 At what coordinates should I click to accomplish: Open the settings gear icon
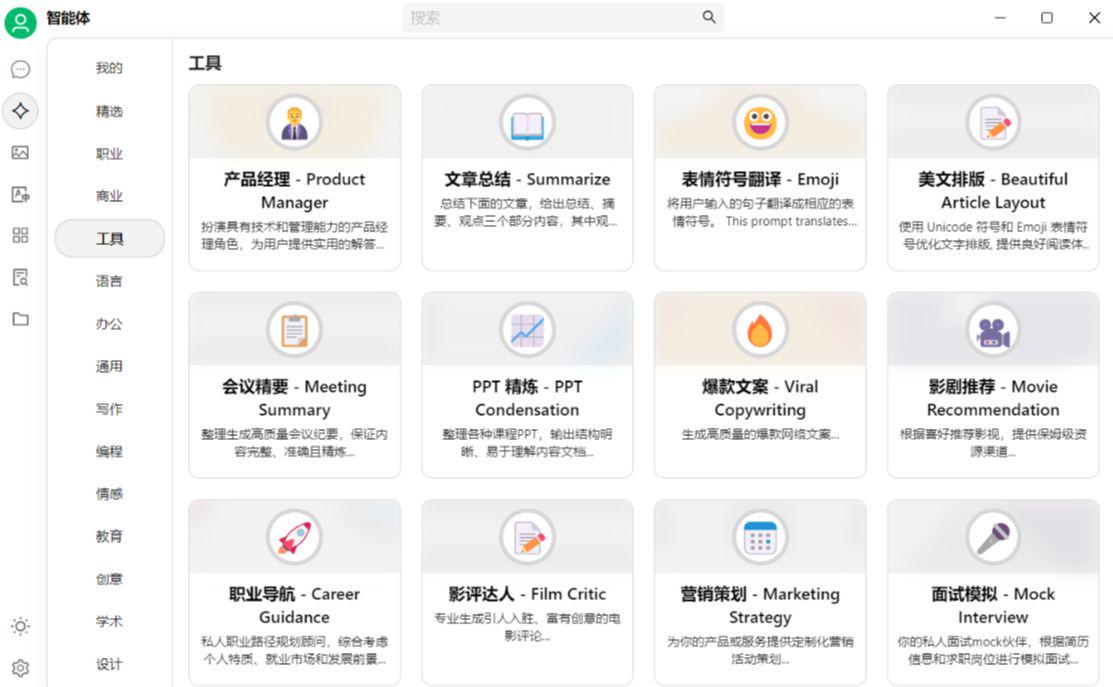click(20, 667)
